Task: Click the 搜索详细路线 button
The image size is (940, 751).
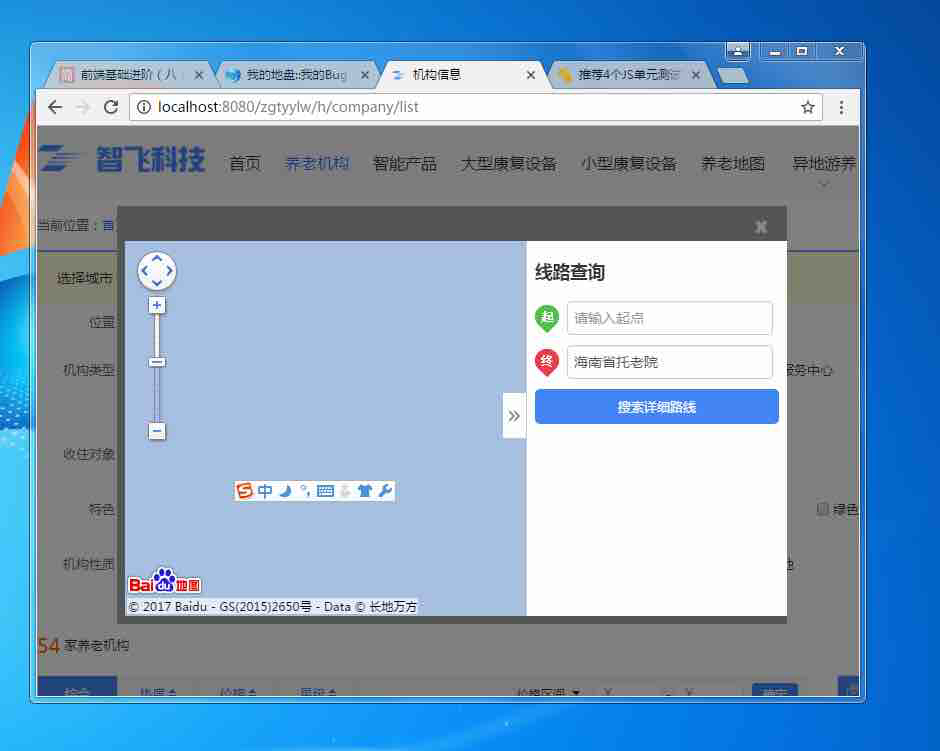Action: 656,407
